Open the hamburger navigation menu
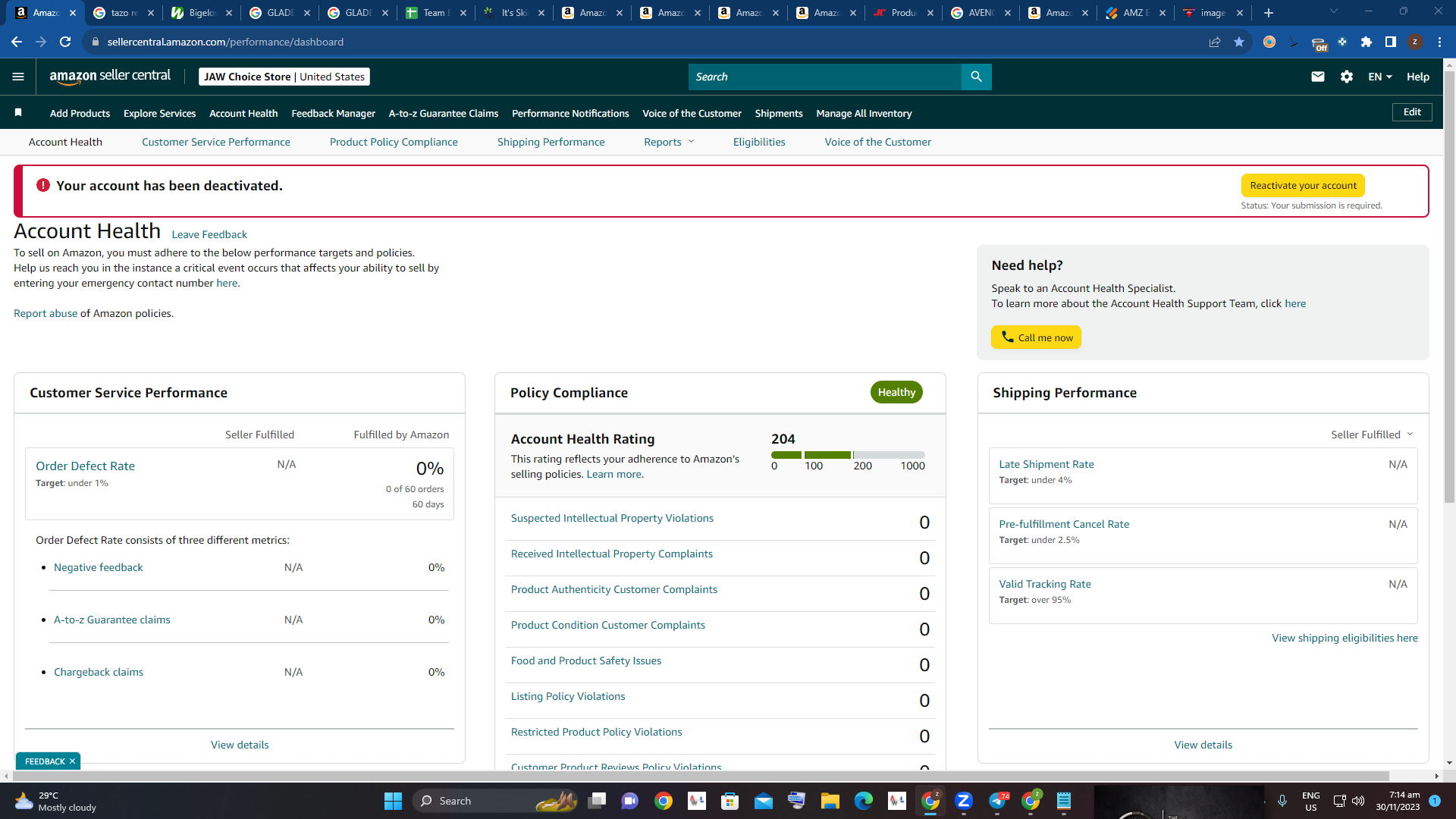The image size is (1456, 819). click(x=18, y=77)
